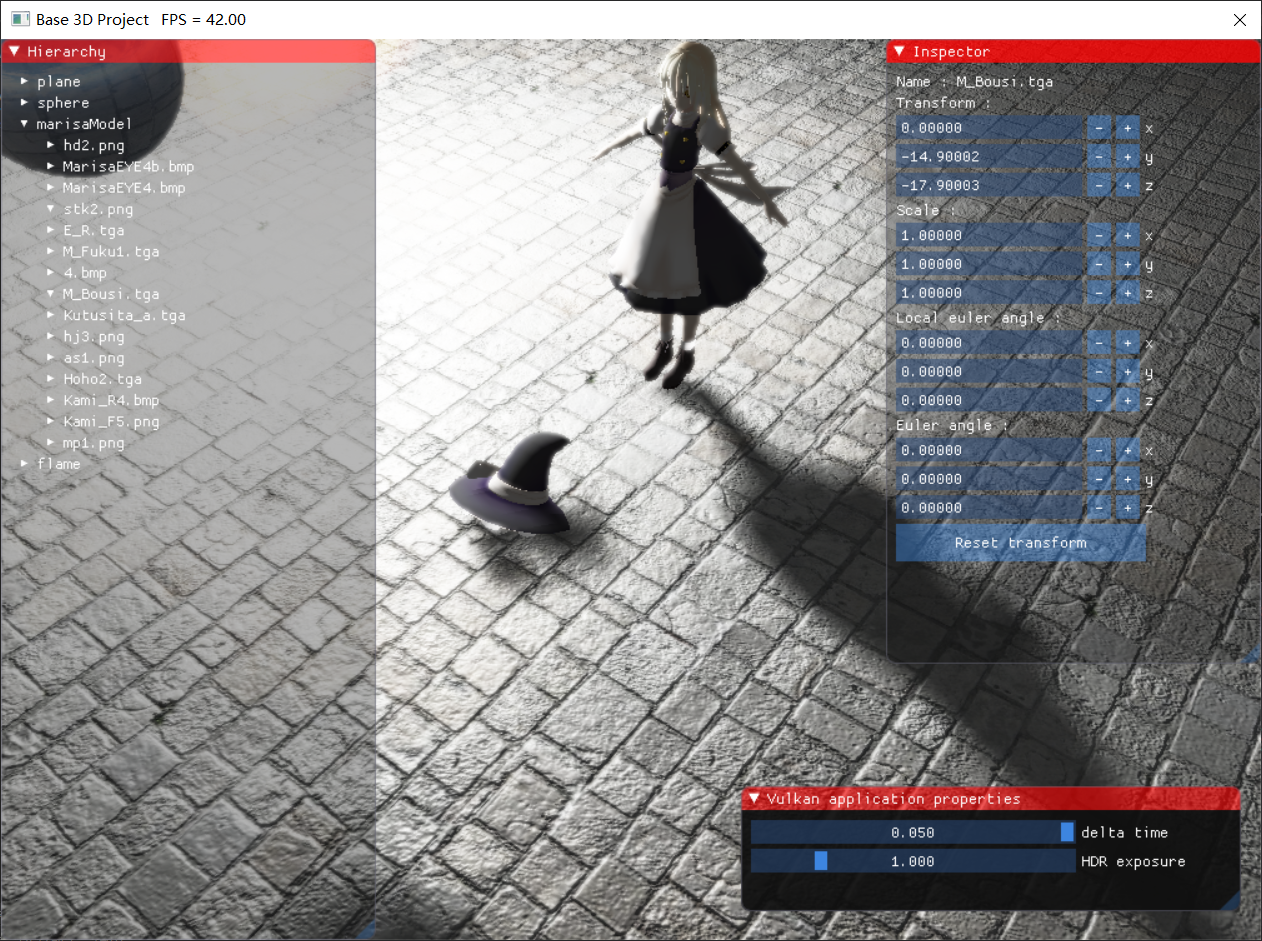This screenshot has width=1262, height=941.
Task: Decrease Transform x with minus button
Action: pos(1098,128)
